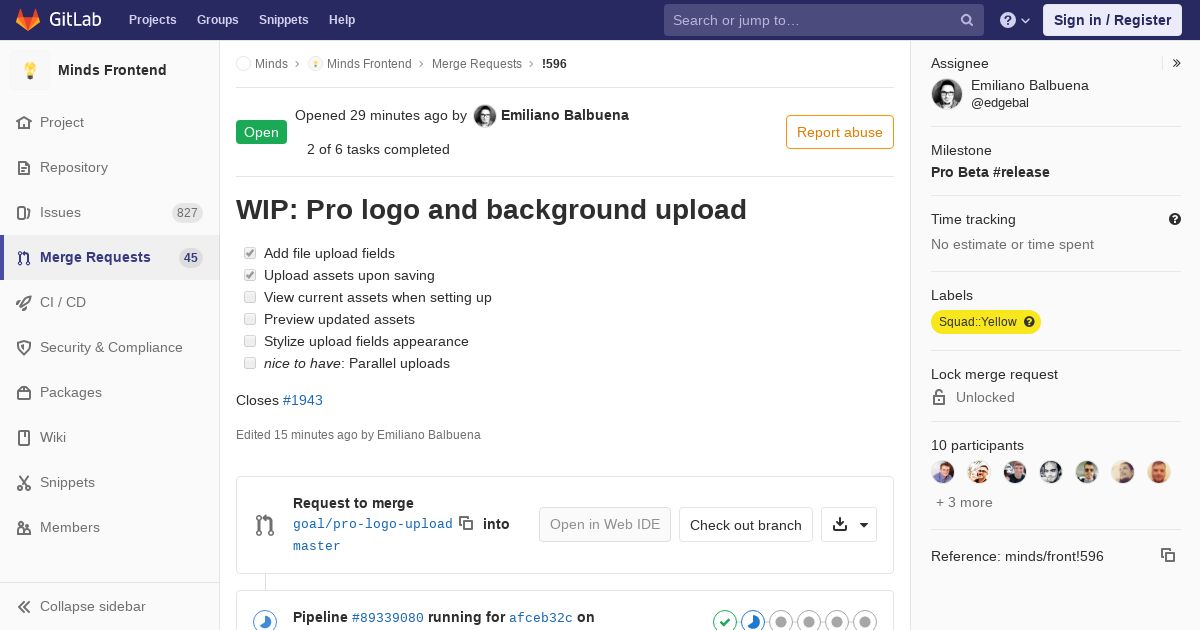
Task: Click the Snippets scissors icon
Action: click(24, 482)
